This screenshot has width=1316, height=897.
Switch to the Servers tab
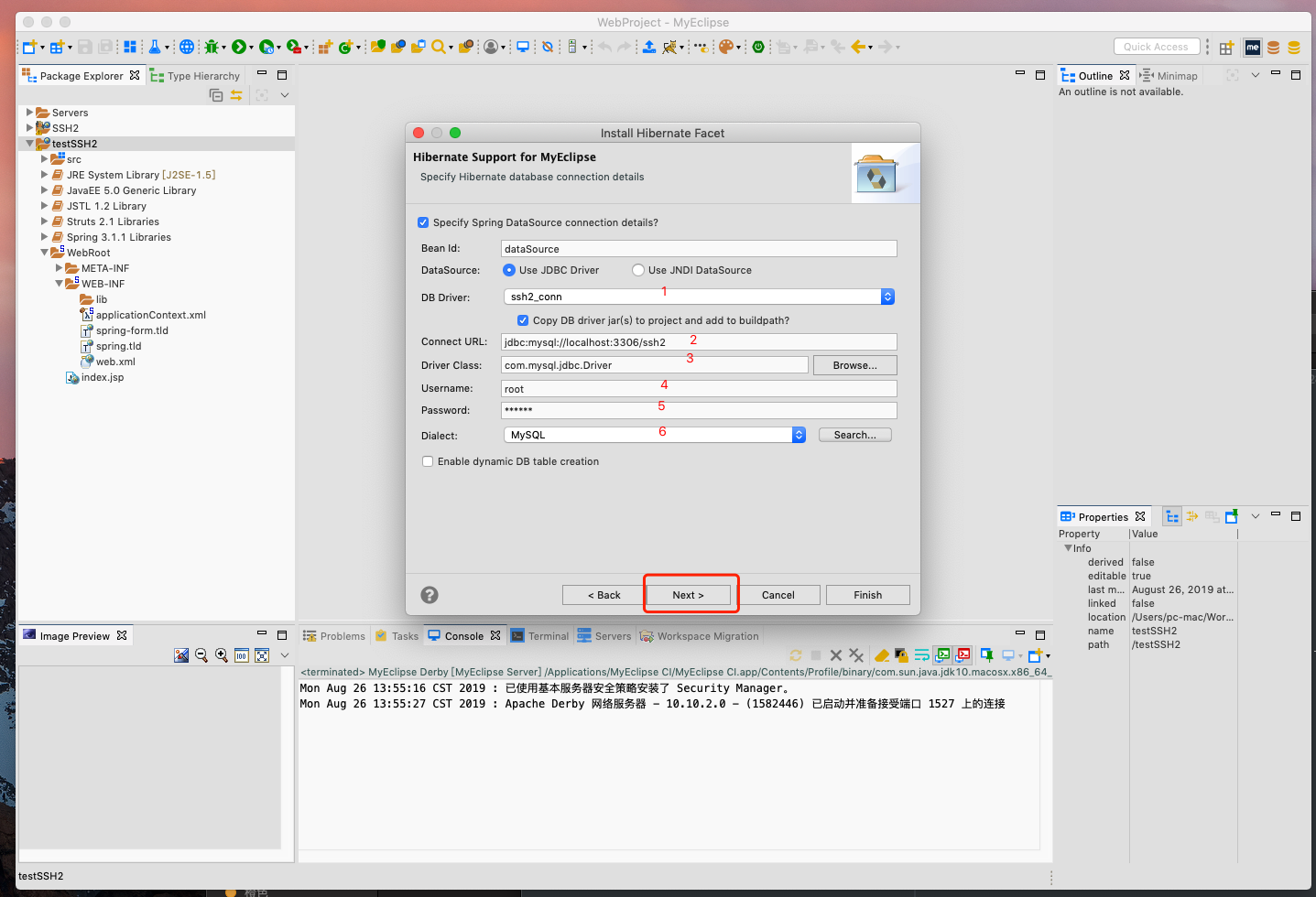click(604, 636)
